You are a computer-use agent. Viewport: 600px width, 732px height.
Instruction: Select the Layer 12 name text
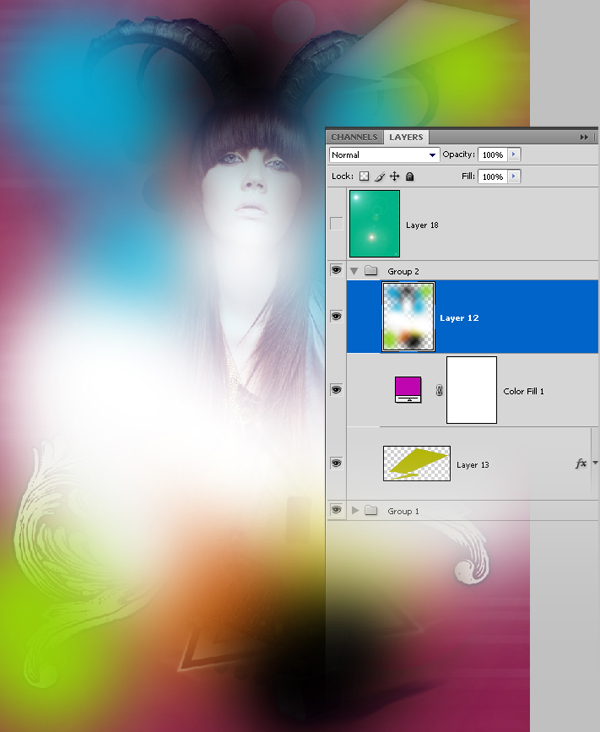[x=459, y=318]
